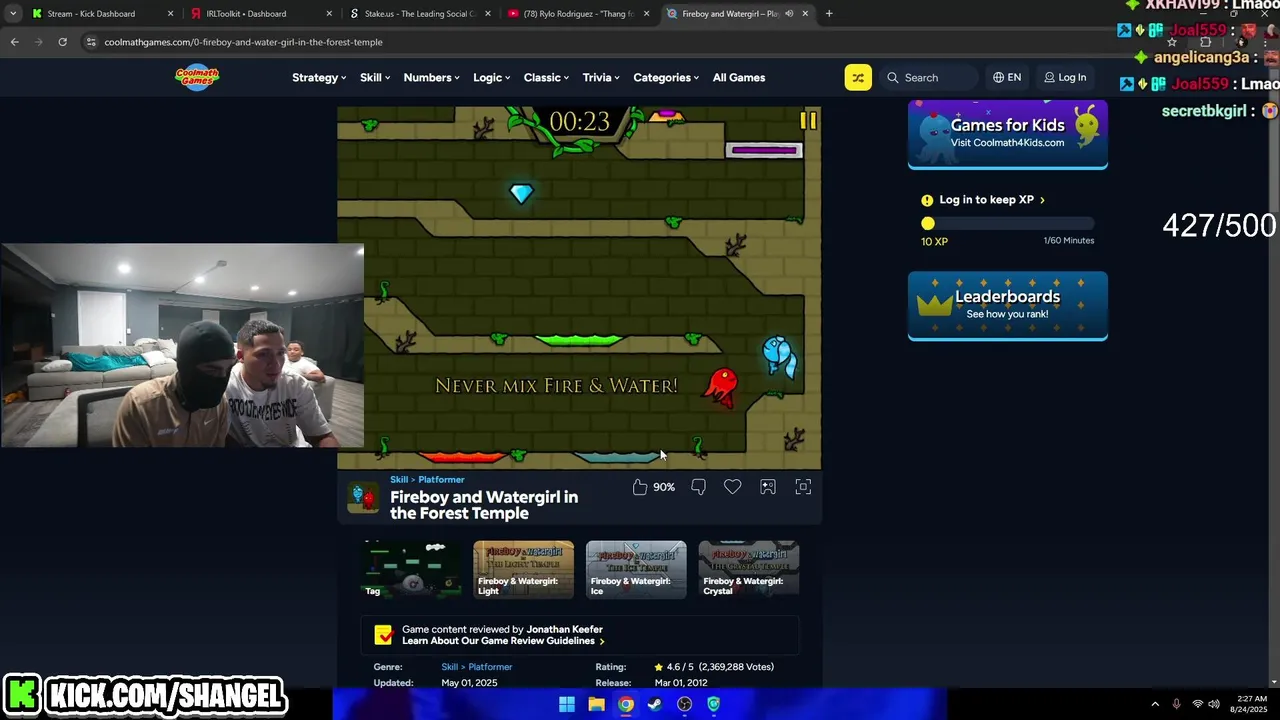Click the thumbs up like icon
This screenshot has height=720, width=1280.
click(640, 487)
